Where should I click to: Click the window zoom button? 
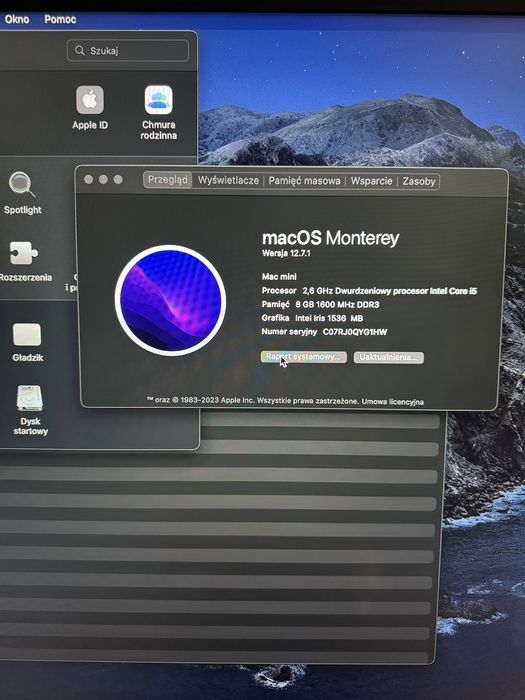click(x=118, y=179)
